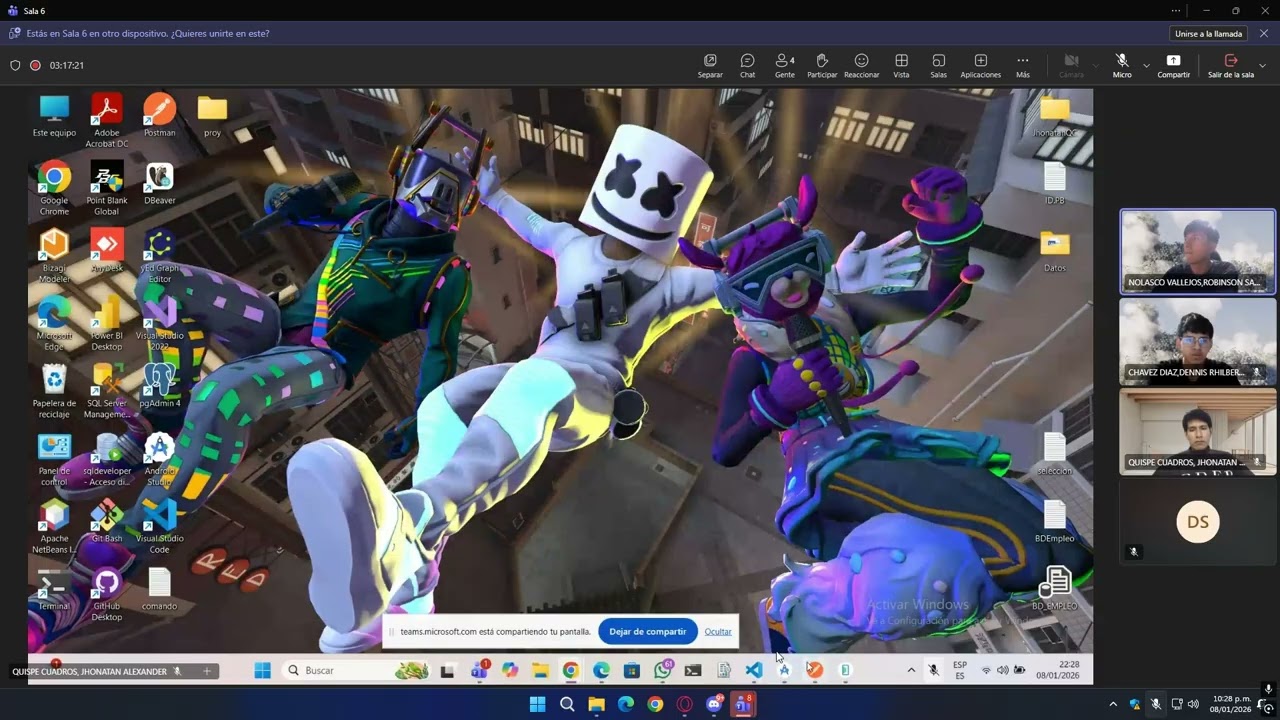The width and height of the screenshot is (1280, 720).
Task: Select the Adobe Acrobat DC desktop icon
Action: [x=106, y=120]
